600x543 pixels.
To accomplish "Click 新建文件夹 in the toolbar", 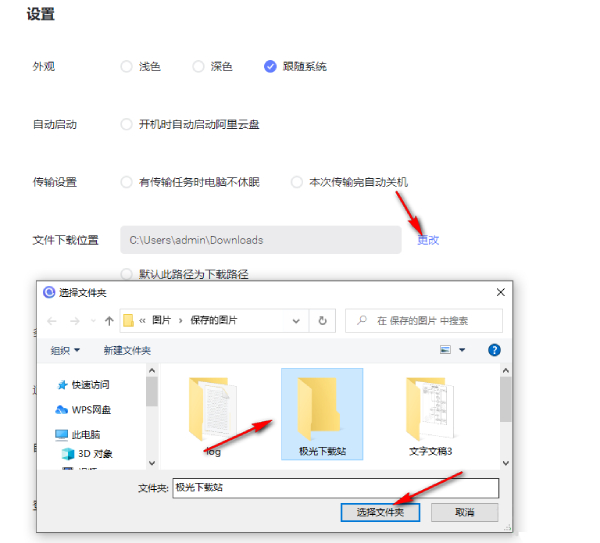I will (x=127, y=351).
